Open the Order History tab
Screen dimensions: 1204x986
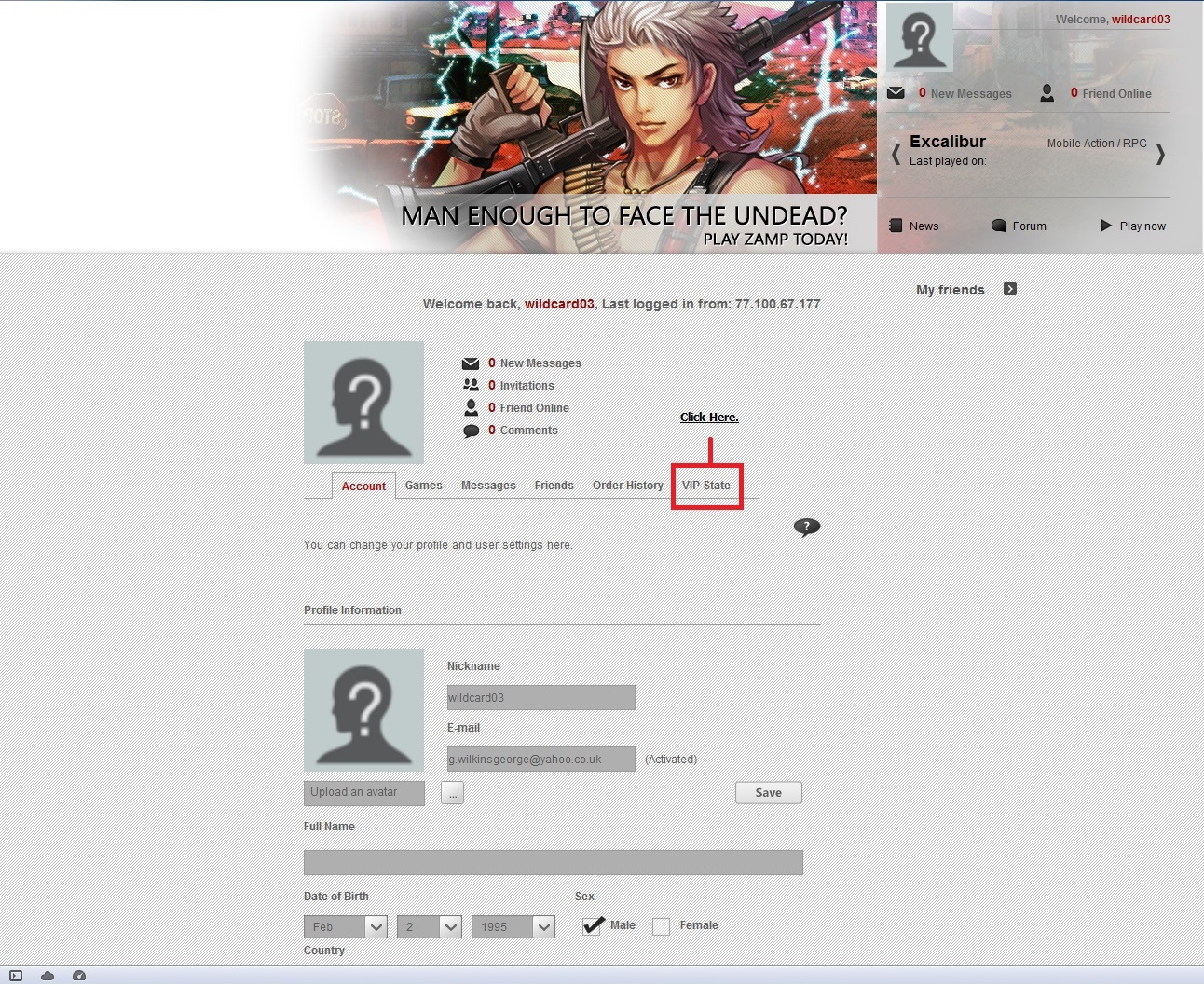627,486
